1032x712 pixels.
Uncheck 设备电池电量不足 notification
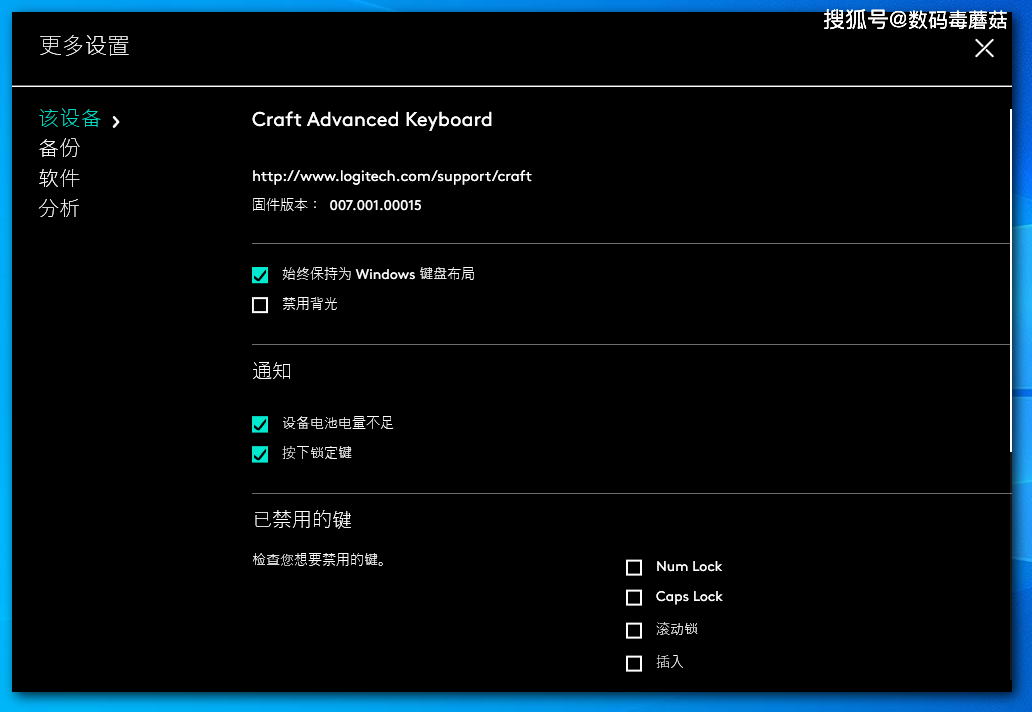[x=260, y=424]
